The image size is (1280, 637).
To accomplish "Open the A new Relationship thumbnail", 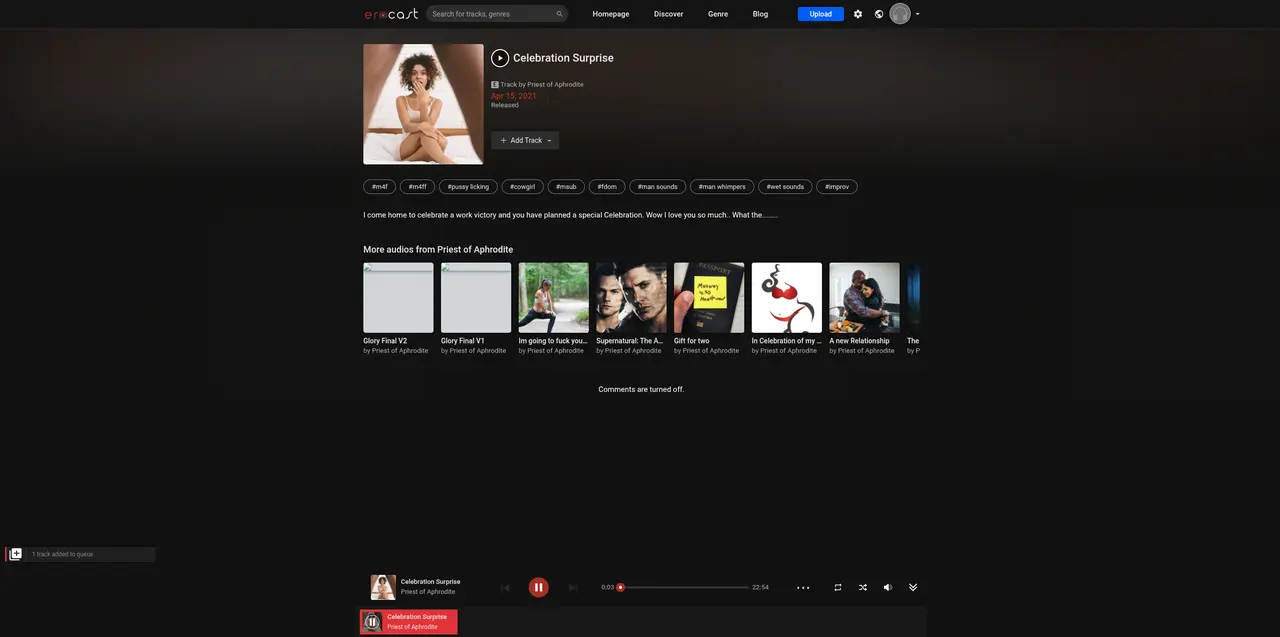I will (x=864, y=298).
